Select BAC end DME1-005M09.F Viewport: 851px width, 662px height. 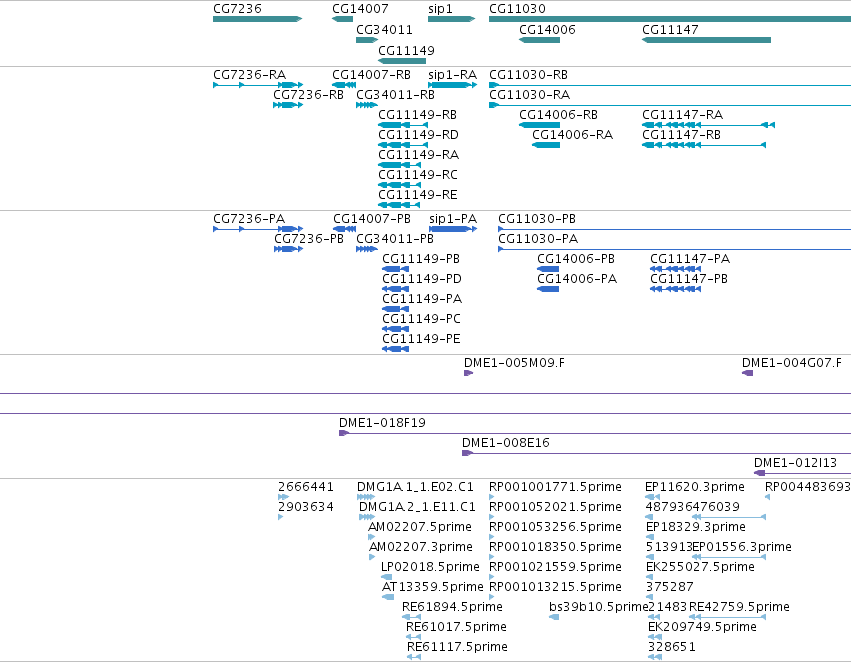coord(468,373)
